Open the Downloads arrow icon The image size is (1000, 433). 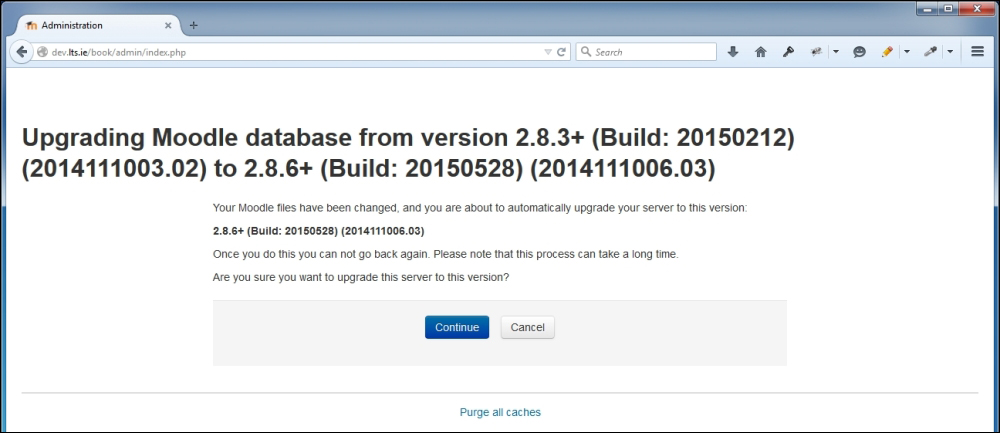click(x=733, y=52)
